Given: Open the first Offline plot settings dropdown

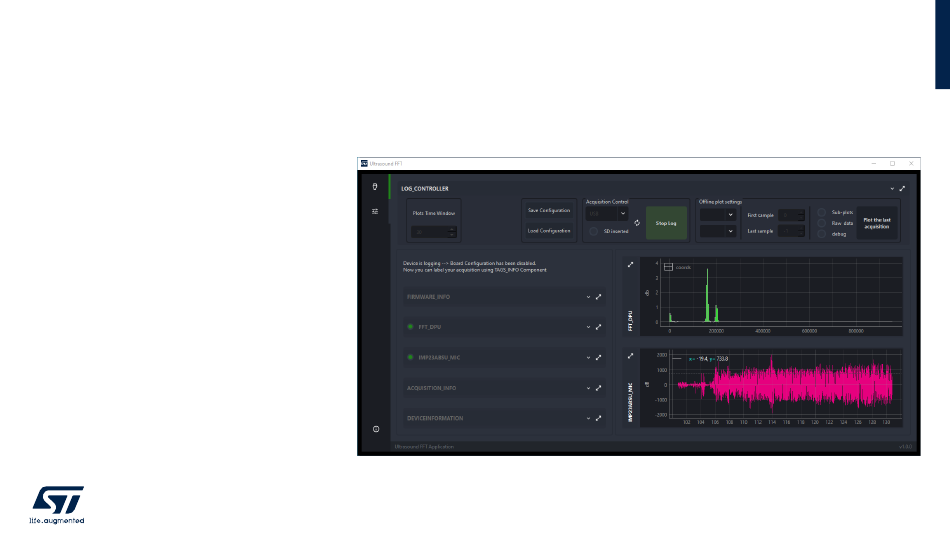Looking at the screenshot, I should (718, 214).
